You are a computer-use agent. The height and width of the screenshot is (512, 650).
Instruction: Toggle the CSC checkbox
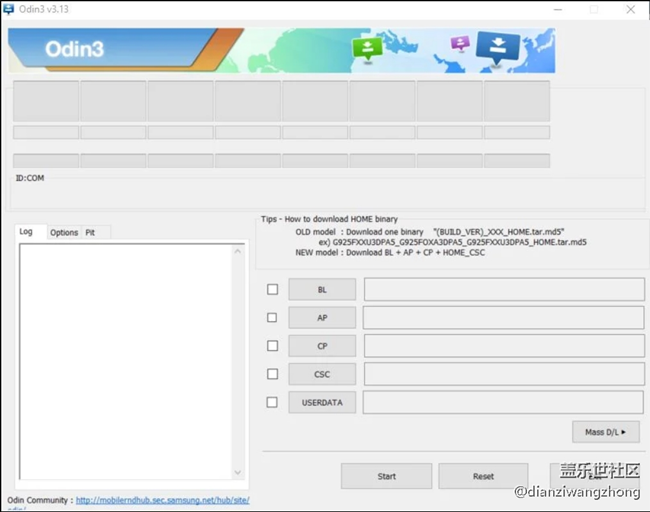click(x=272, y=374)
